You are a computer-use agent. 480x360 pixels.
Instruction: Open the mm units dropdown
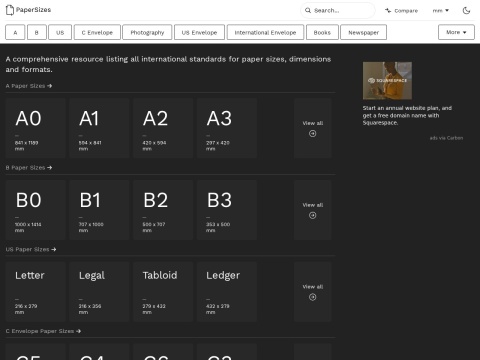pos(440,11)
